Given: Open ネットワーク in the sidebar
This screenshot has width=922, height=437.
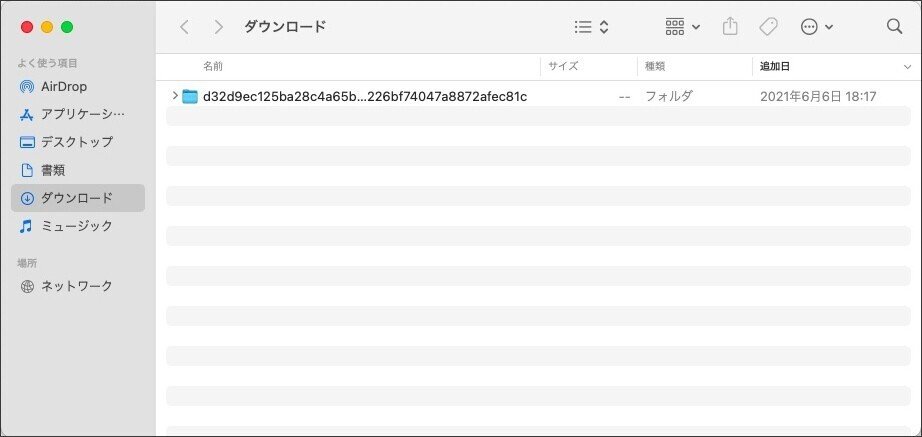Looking at the screenshot, I should pyautogui.click(x=78, y=286).
